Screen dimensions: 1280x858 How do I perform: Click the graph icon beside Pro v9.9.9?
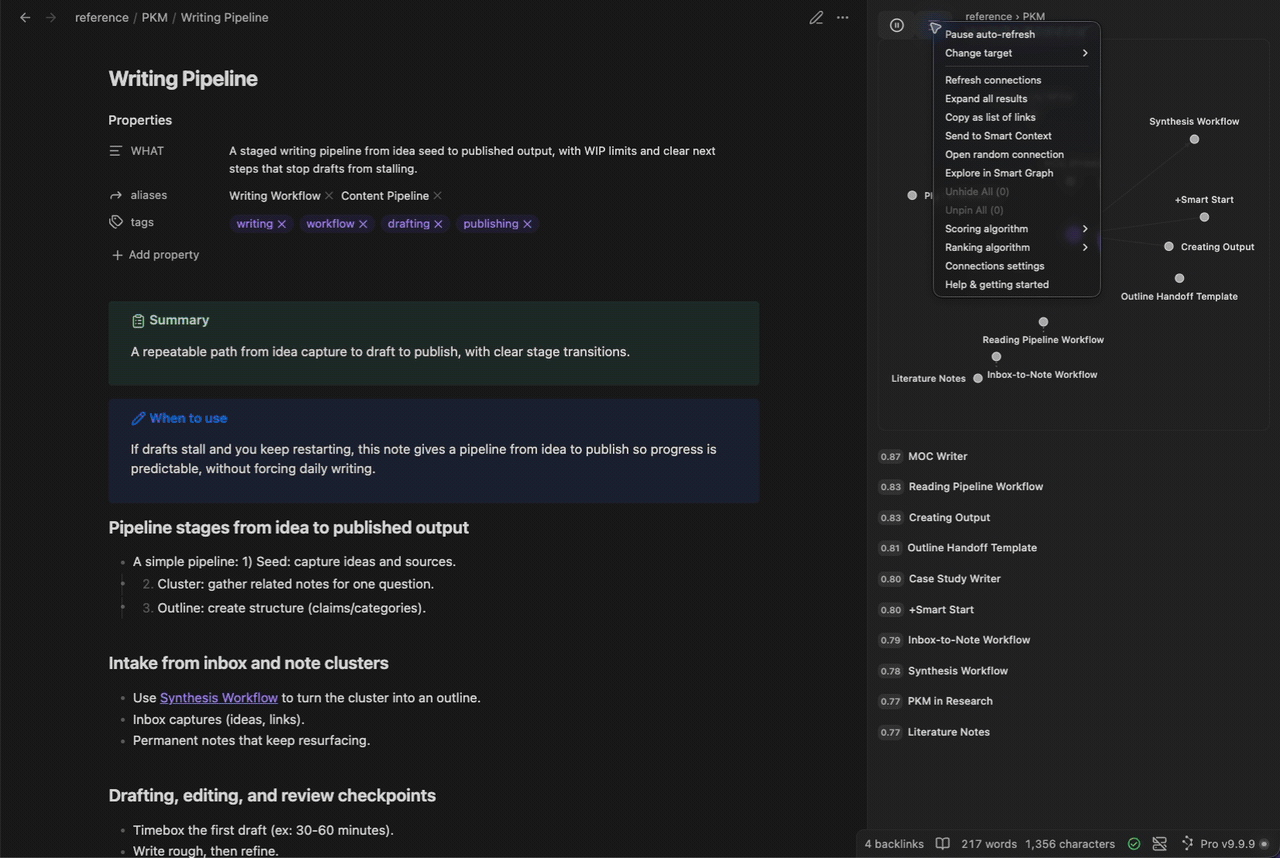(x=1187, y=844)
